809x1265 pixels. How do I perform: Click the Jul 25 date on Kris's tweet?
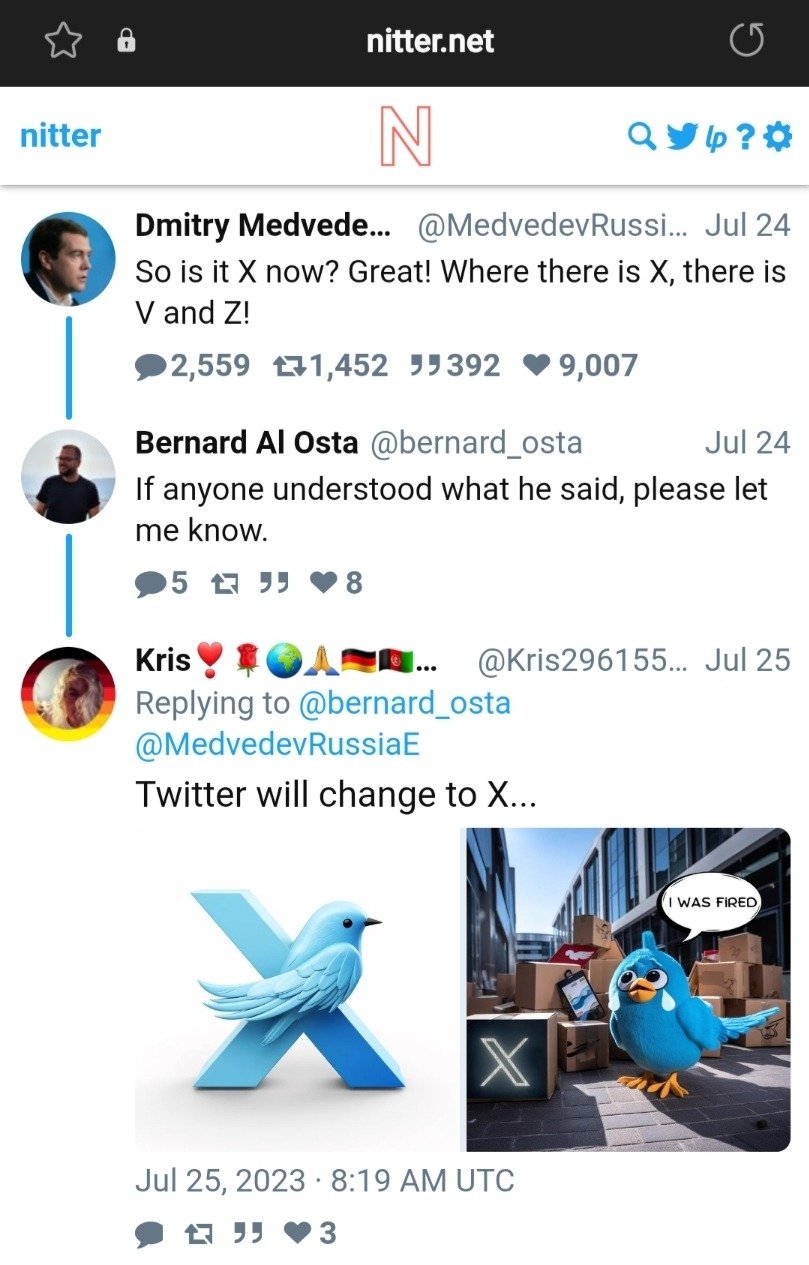click(x=747, y=660)
